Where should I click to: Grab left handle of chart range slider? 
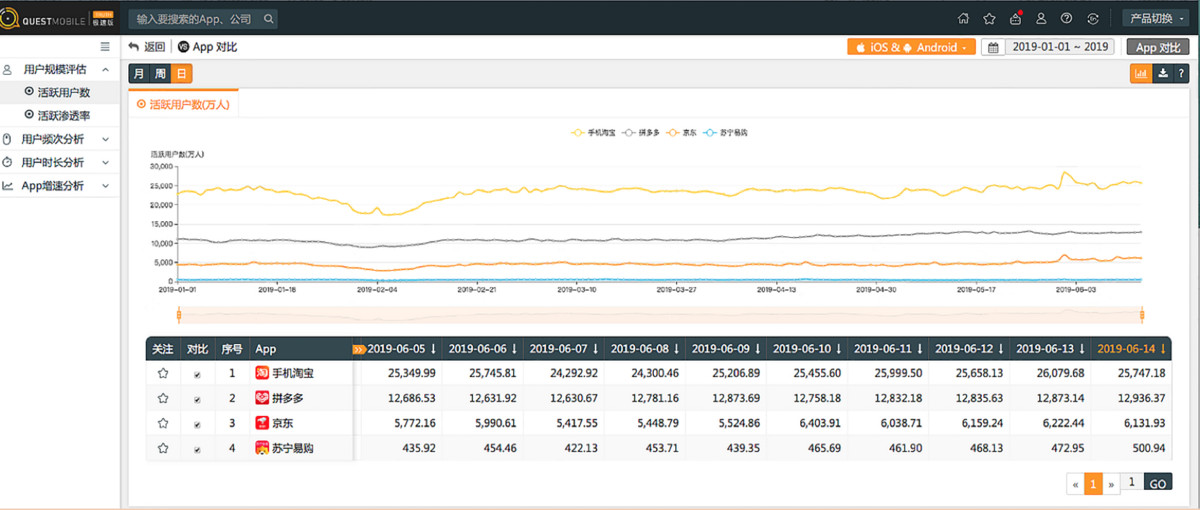pyautogui.click(x=178, y=315)
